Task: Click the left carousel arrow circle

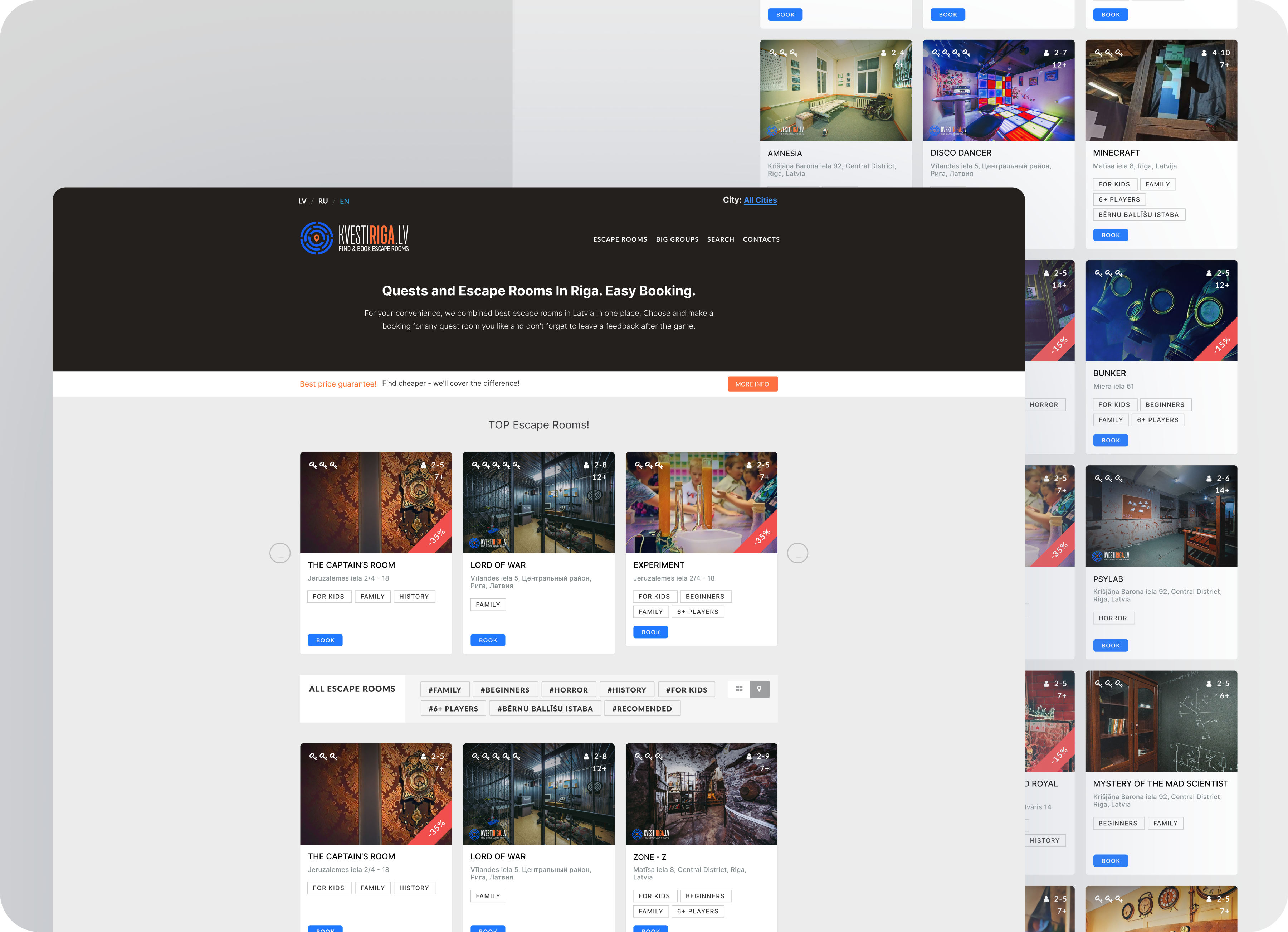Action: (x=280, y=553)
